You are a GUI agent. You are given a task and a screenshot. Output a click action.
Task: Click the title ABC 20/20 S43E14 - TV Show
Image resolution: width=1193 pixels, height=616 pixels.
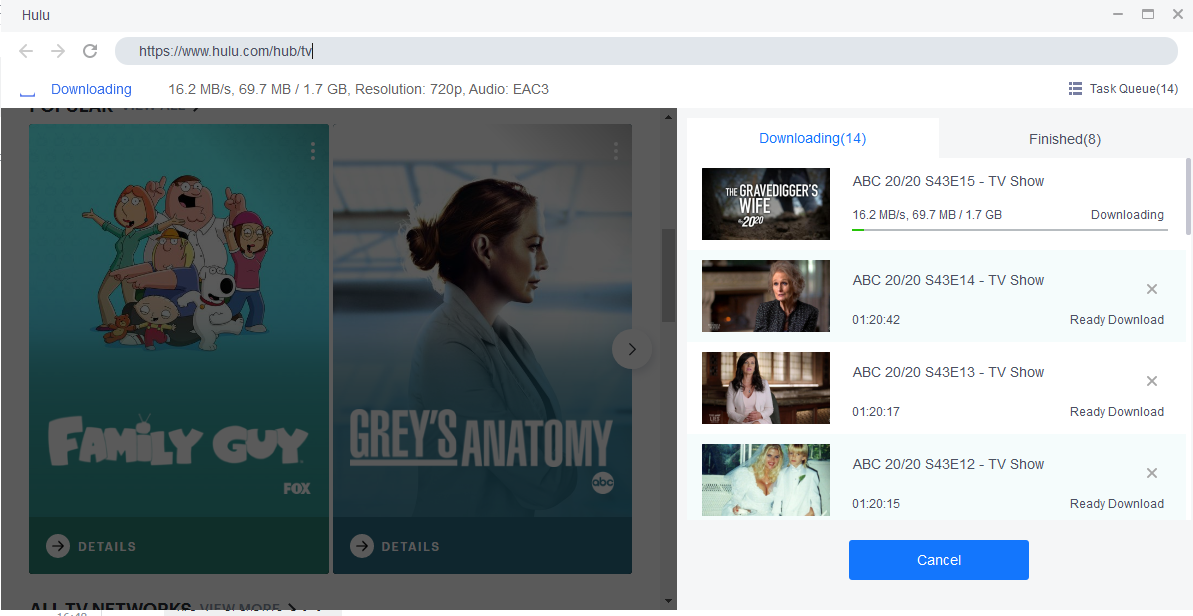[948, 280]
